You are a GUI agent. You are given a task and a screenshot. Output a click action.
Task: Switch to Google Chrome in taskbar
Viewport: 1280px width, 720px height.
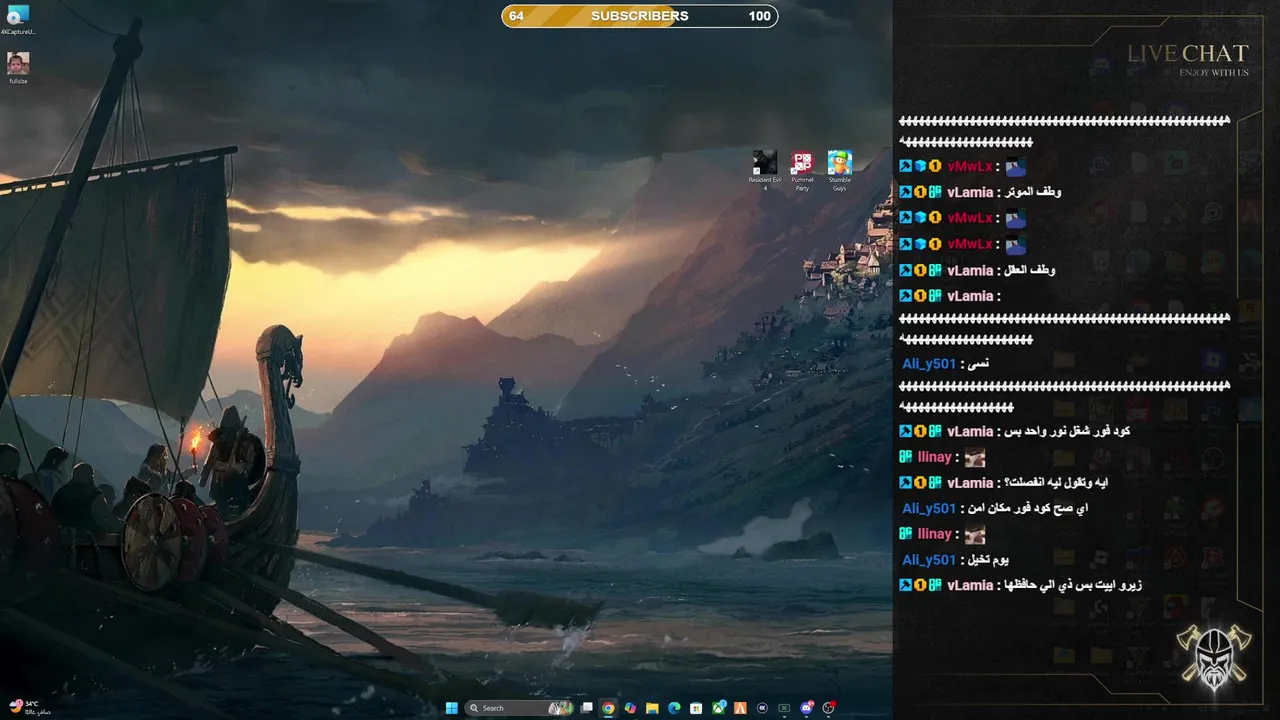(608, 708)
